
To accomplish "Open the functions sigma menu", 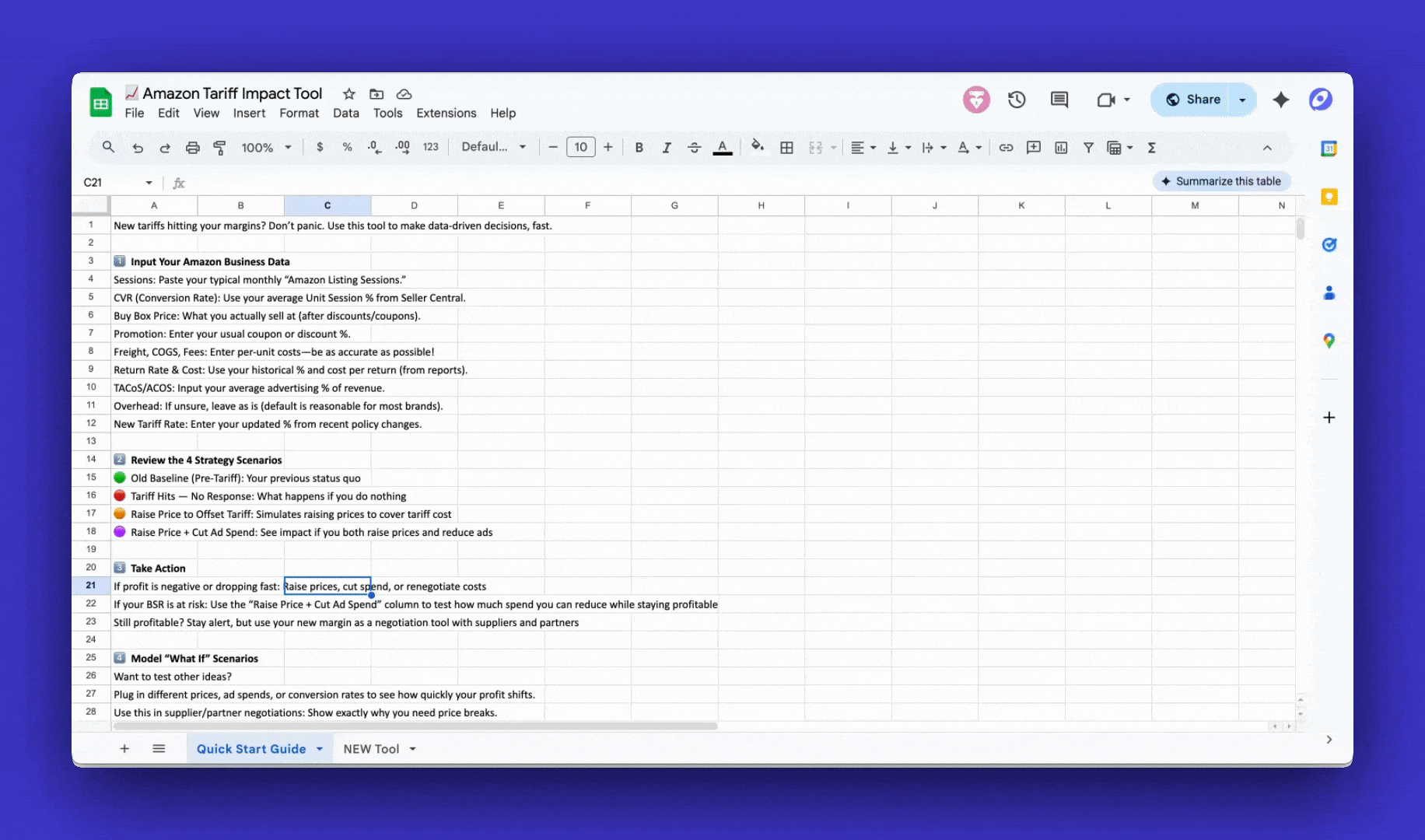I will [x=1151, y=148].
